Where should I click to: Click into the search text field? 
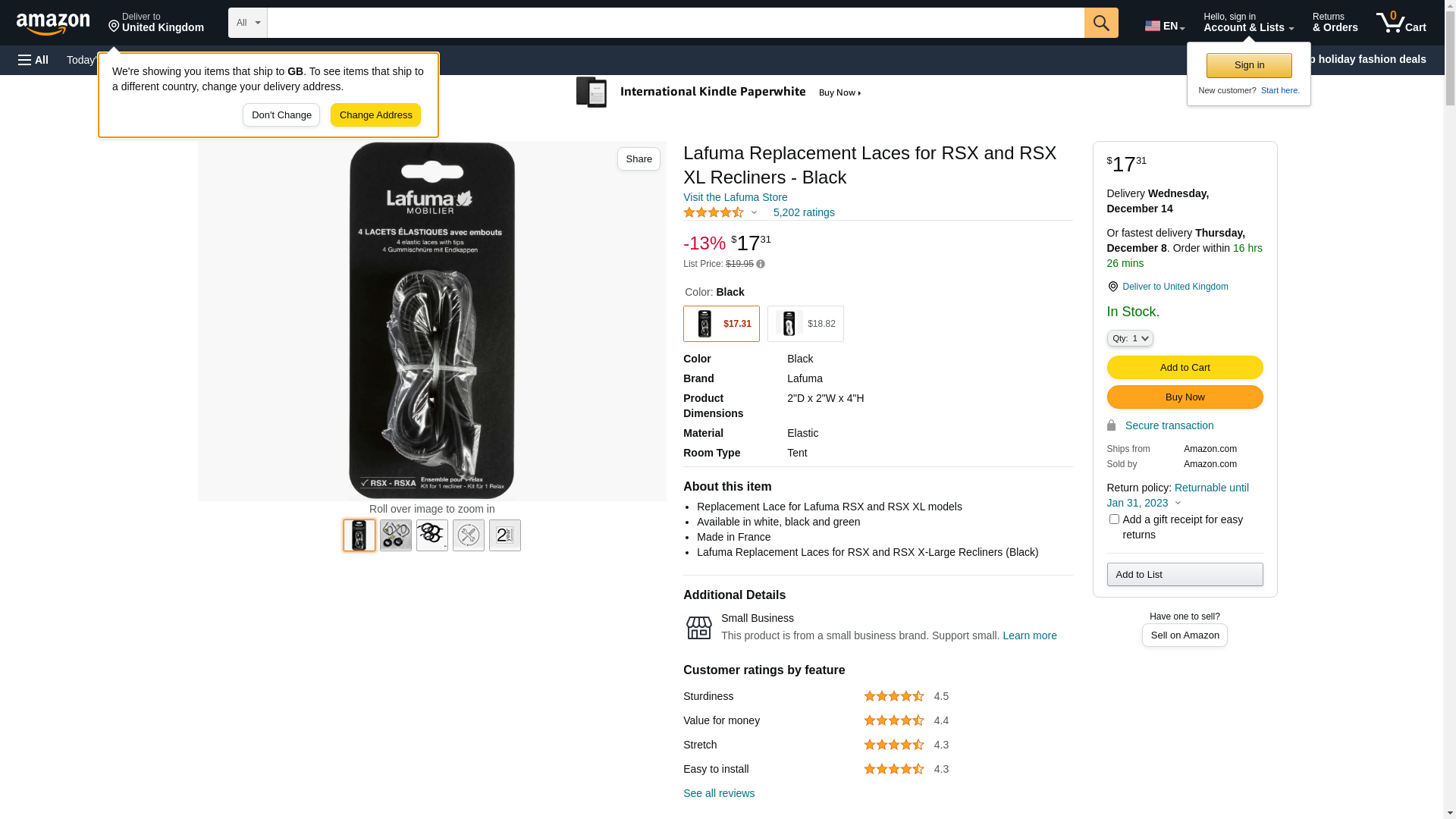[675, 23]
